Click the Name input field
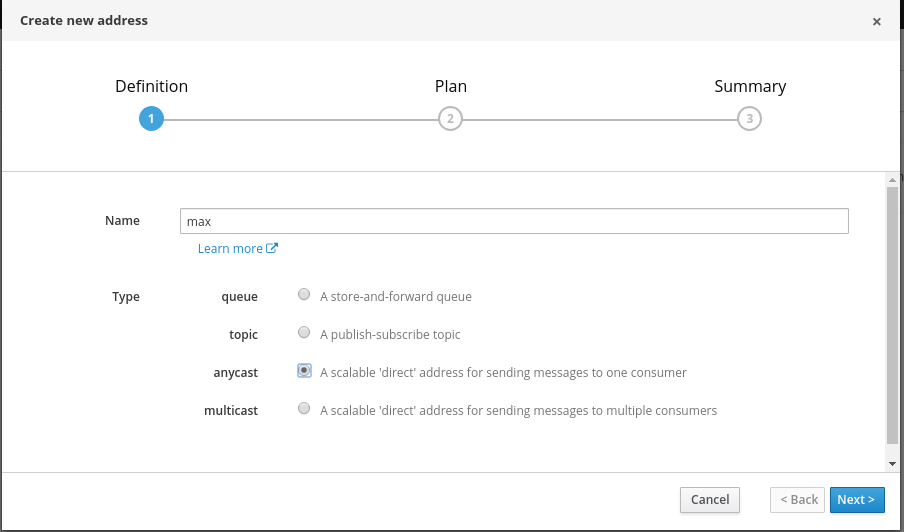This screenshot has height=532, width=904. coord(514,221)
